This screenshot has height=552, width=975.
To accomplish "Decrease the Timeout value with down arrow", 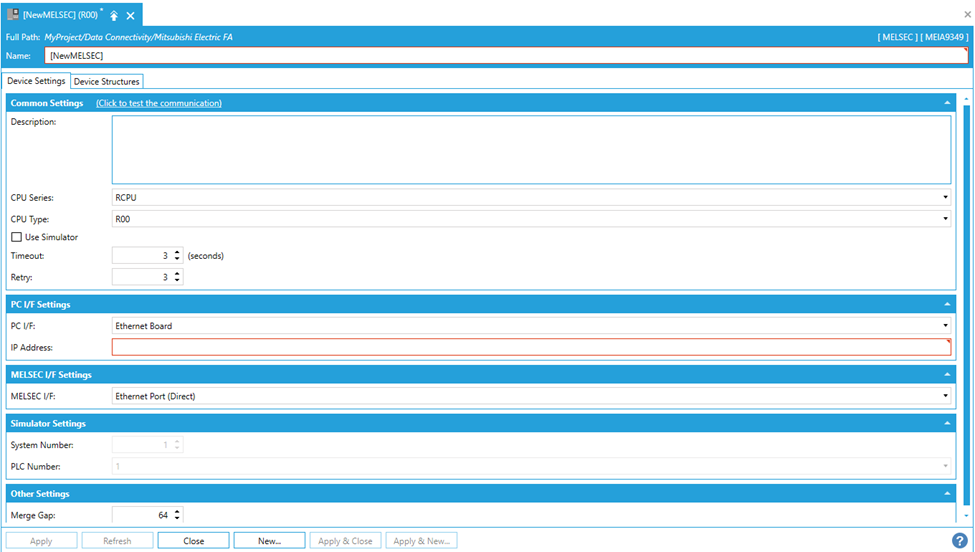I will tap(177, 259).
